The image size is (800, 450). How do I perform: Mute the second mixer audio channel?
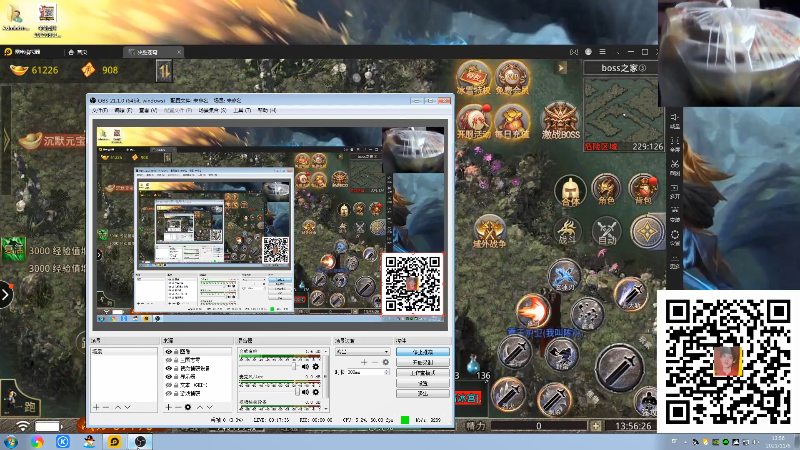click(305, 392)
